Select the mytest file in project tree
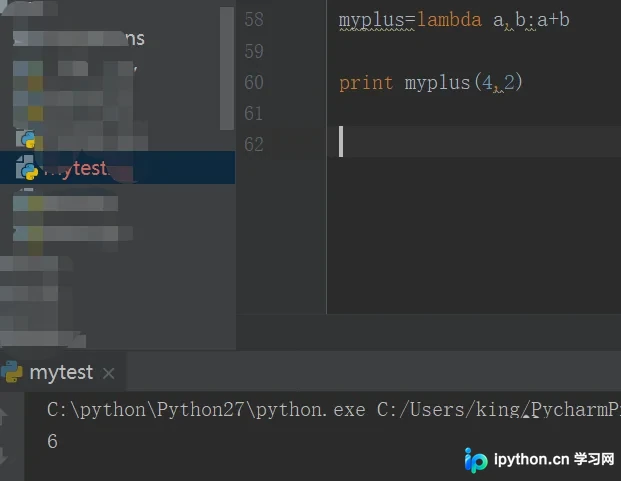 click(117, 168)
